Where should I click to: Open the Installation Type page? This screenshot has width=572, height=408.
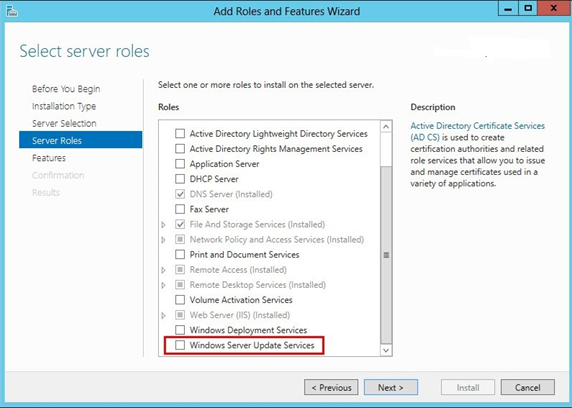pos(64,106)
